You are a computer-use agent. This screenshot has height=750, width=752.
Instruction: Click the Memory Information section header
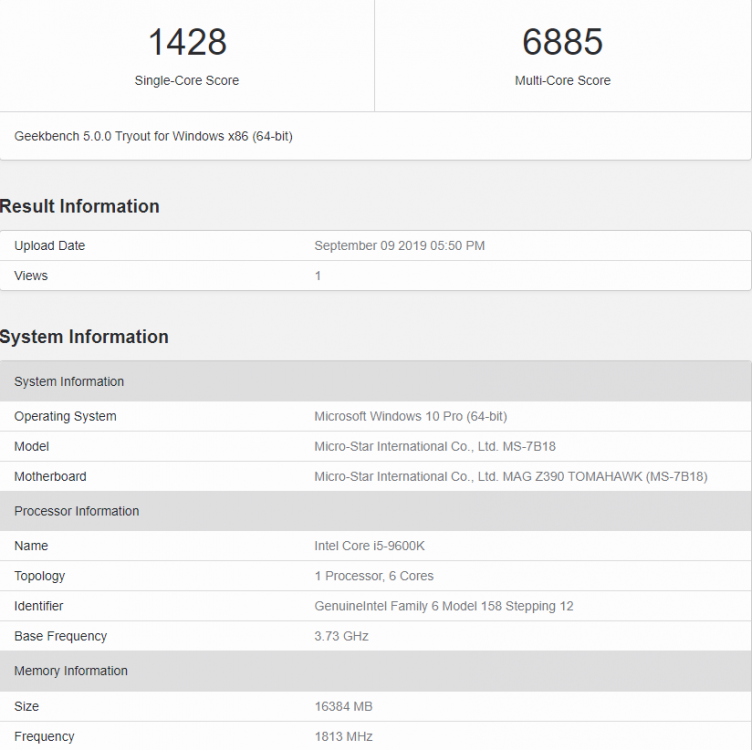pyautogui.click(x=376, y=671)
